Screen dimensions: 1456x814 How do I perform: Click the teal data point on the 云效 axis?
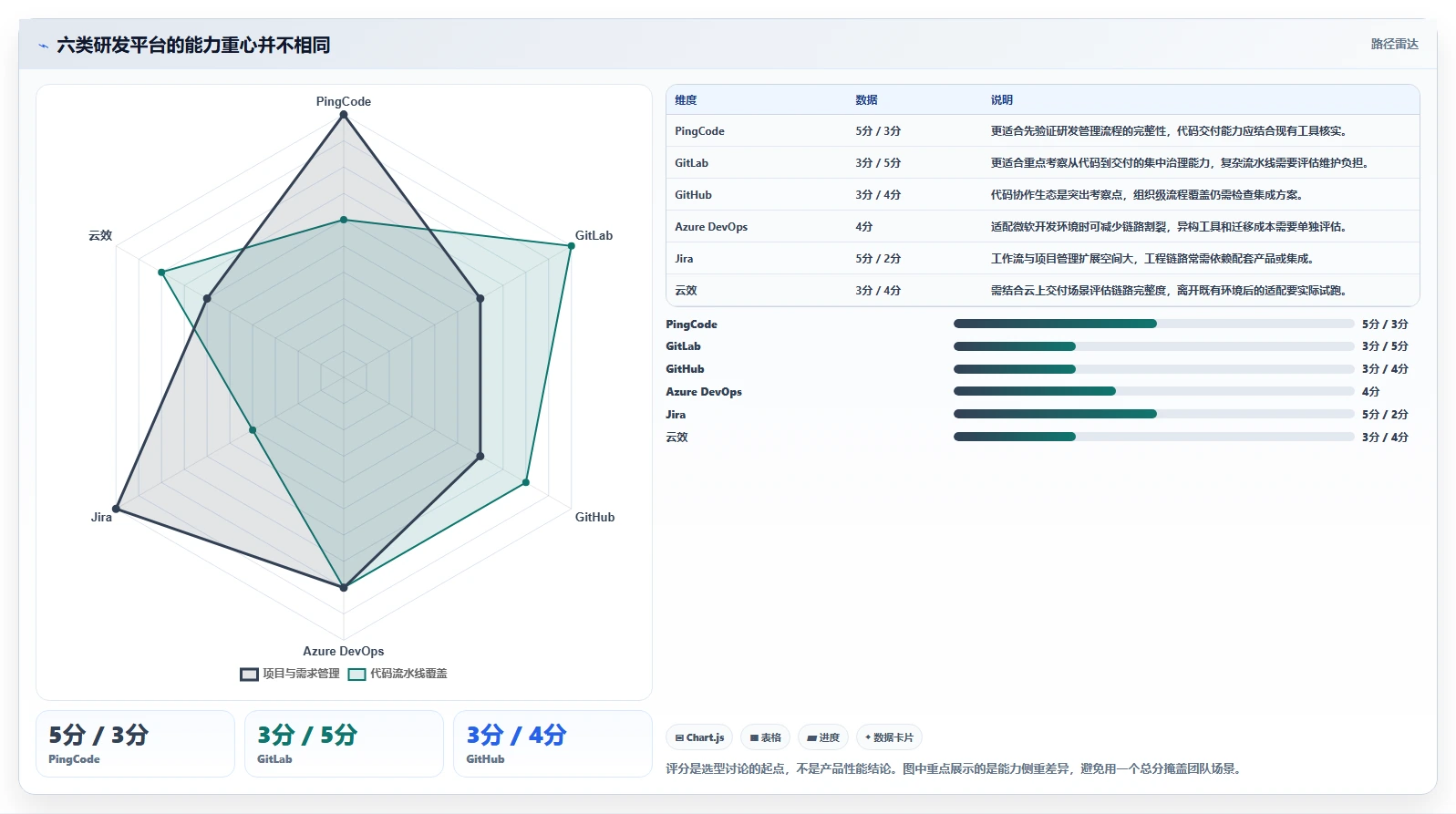[x=161, y=273]
